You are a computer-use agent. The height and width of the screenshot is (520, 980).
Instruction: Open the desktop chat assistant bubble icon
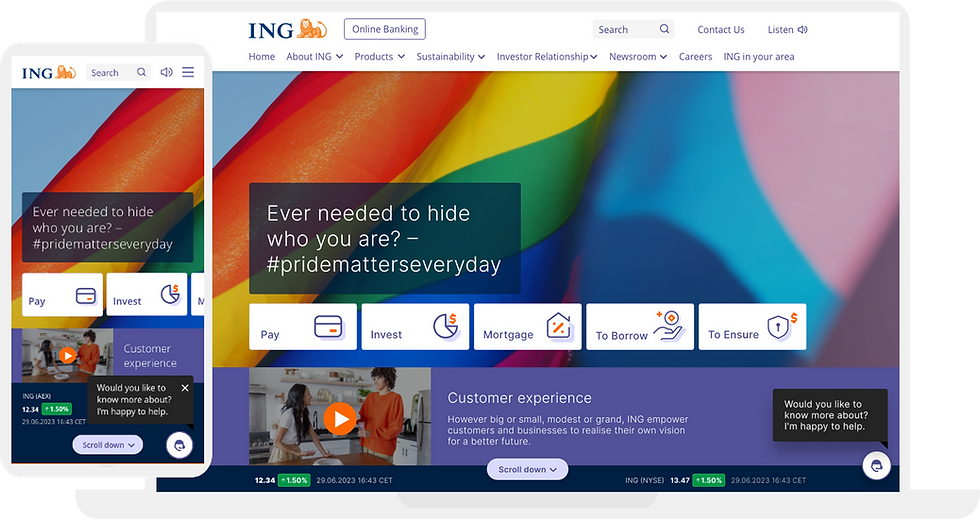pyautogui.click(x=876, y=466)
